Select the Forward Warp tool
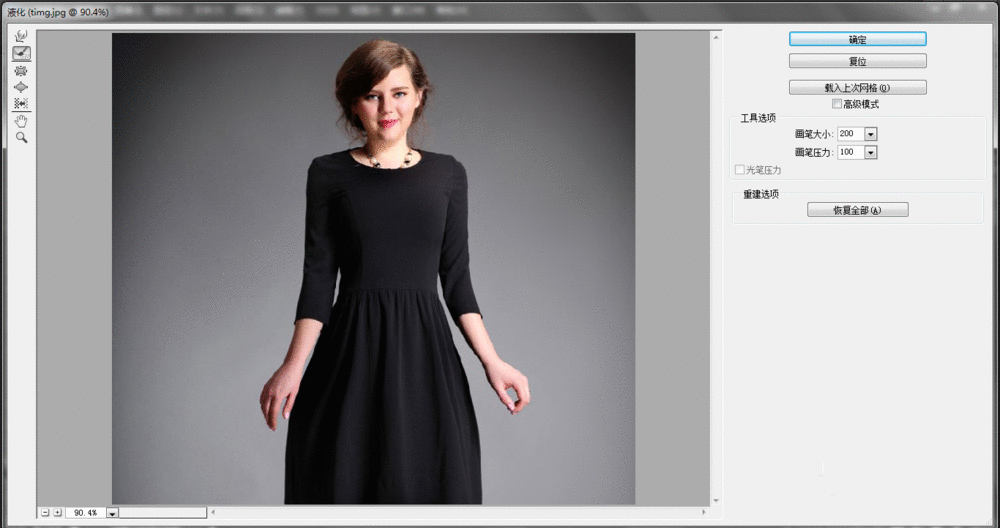Screen dimensions: 1000x528 (21, 36)
